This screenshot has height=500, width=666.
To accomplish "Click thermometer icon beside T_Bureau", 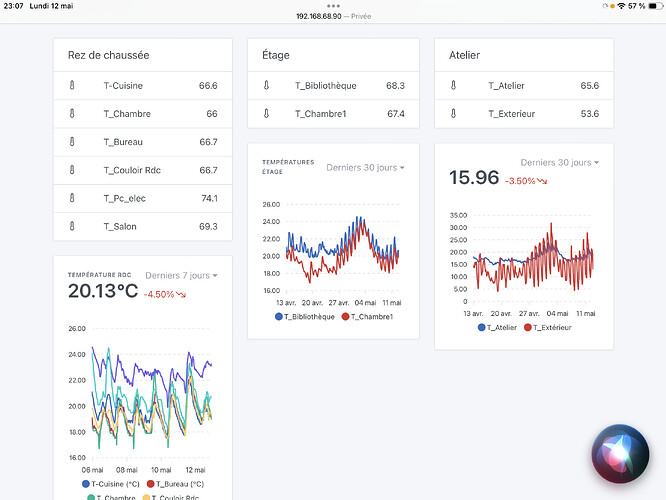I will point(72,142).
